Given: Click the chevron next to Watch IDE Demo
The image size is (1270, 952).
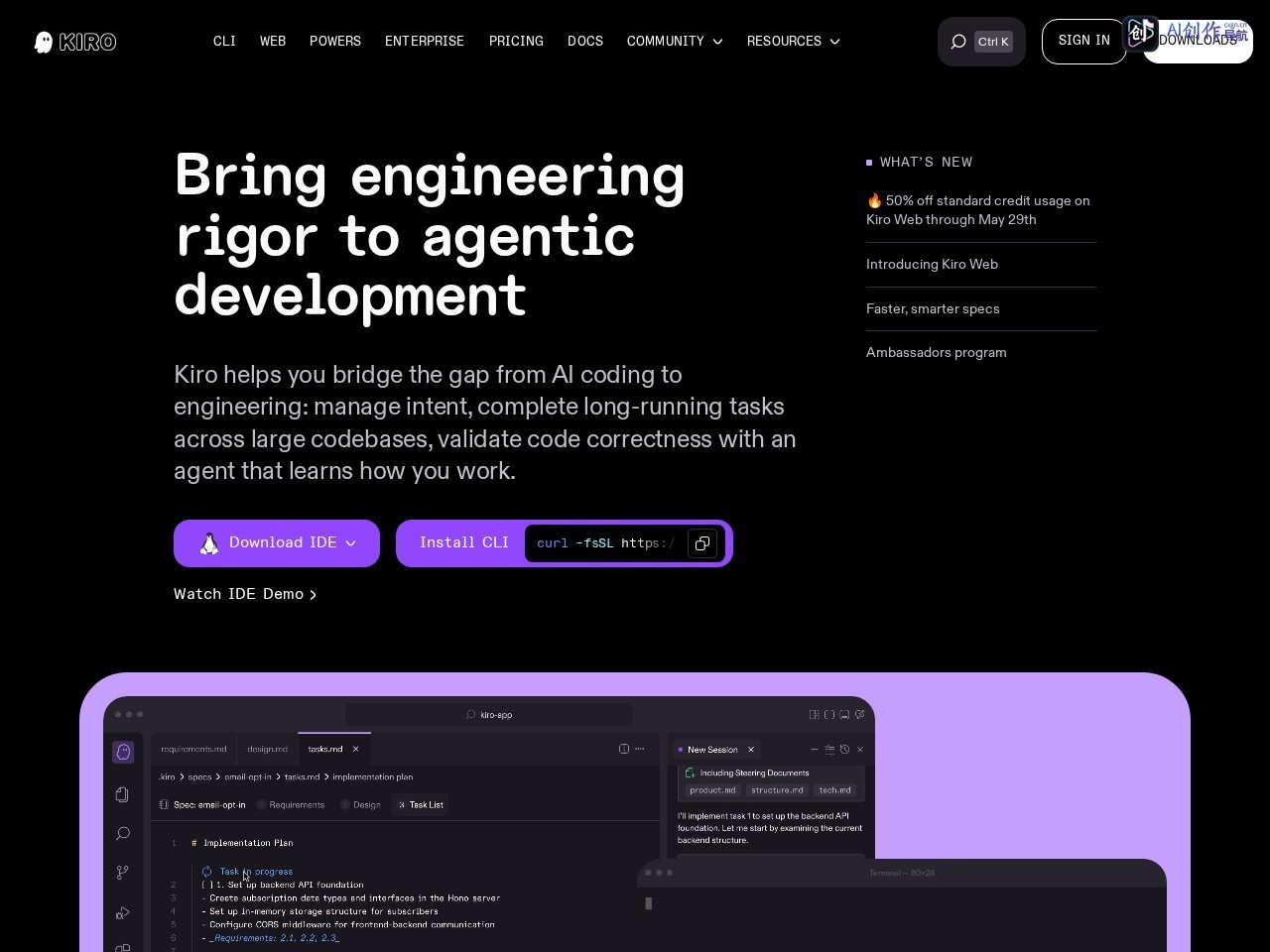Looking at the screenshot, I should pos(313,595).
